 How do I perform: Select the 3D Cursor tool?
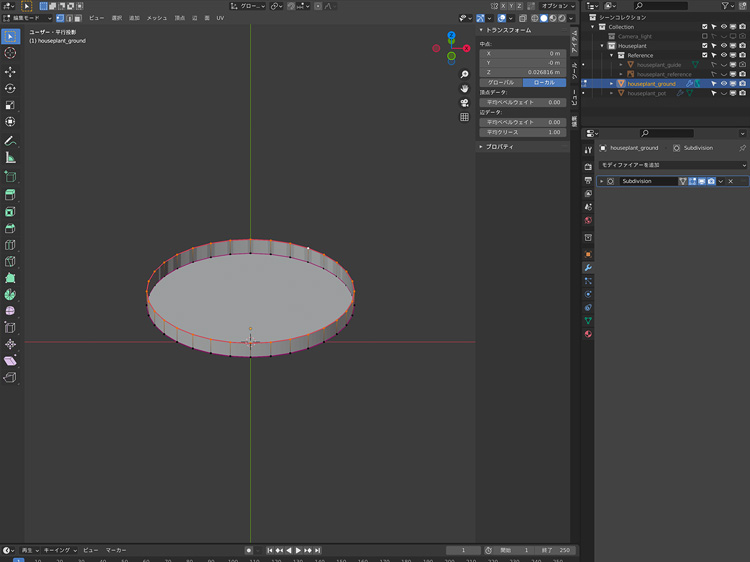10,53
